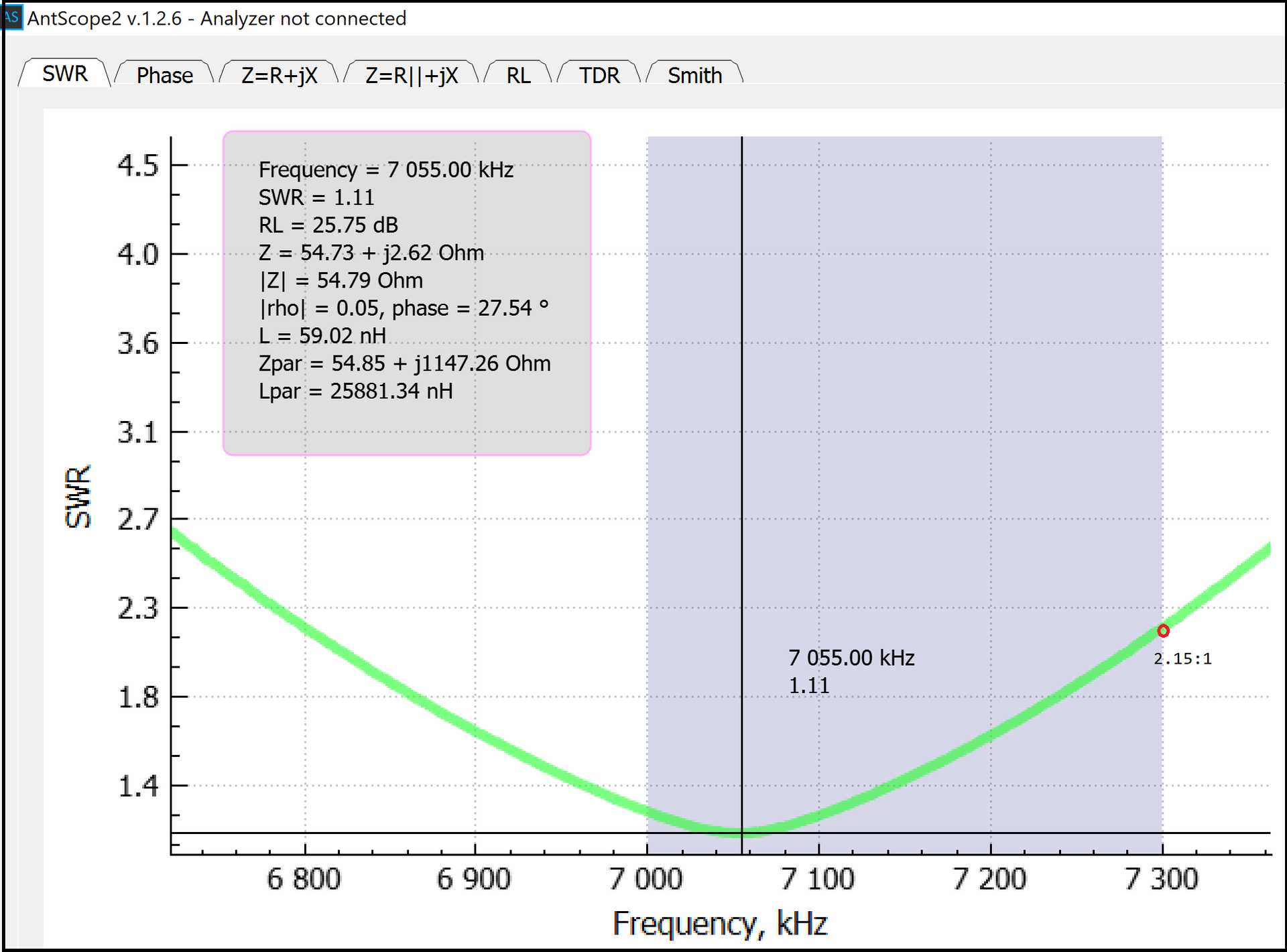Open the Z=R+jX tab

[x=279, y=75]
